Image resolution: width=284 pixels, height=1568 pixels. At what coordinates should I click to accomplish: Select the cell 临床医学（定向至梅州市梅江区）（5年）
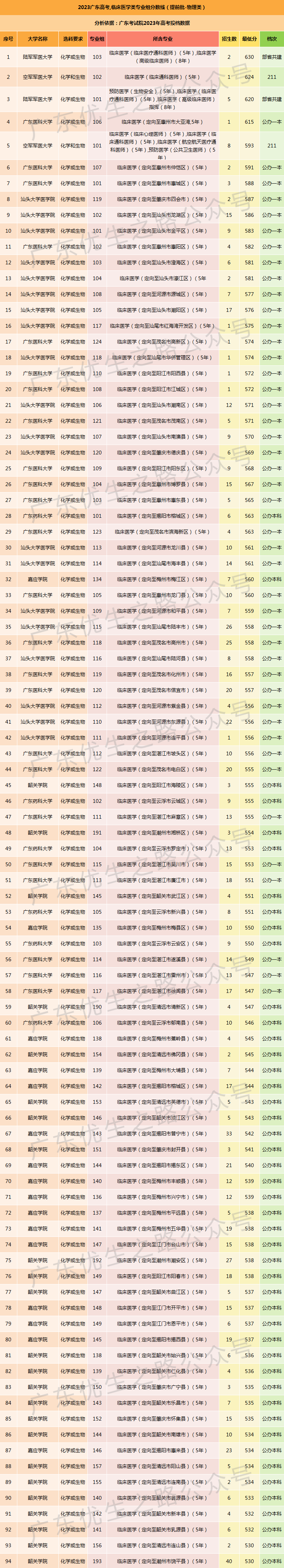click(x=162, y=579)
